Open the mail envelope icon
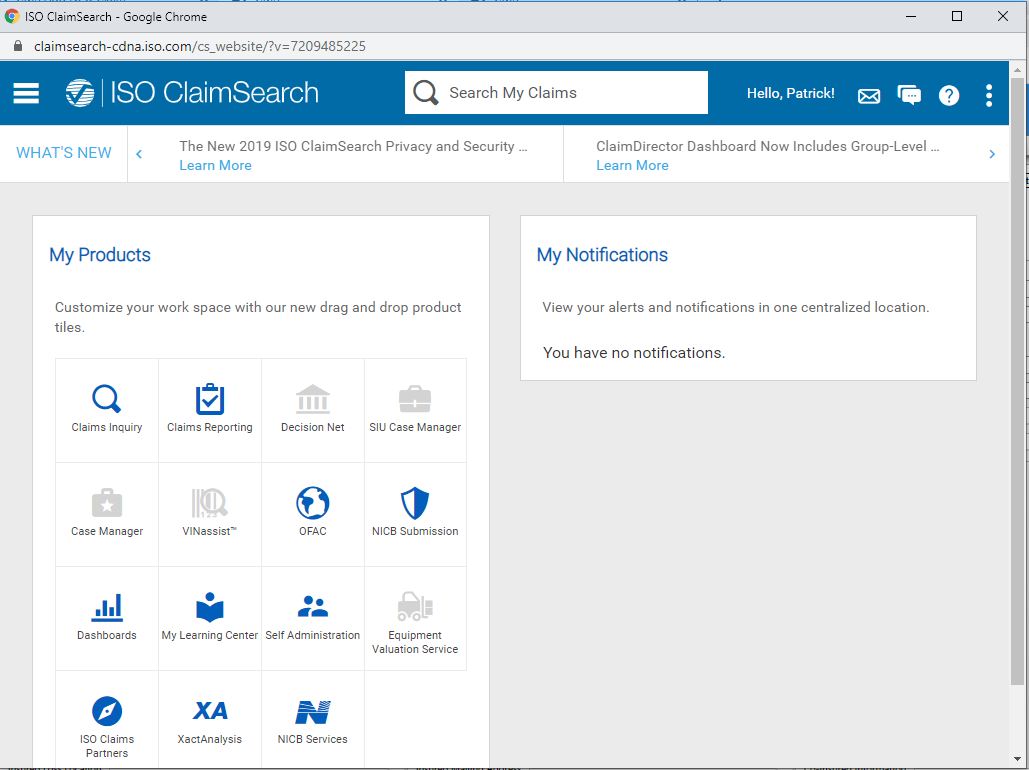 tap(869, 96)
